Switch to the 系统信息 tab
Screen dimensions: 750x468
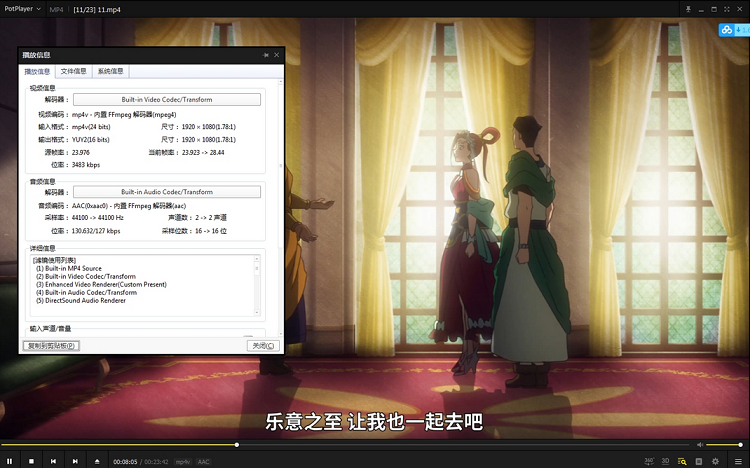pyautogui.click(x=109, y=72)
